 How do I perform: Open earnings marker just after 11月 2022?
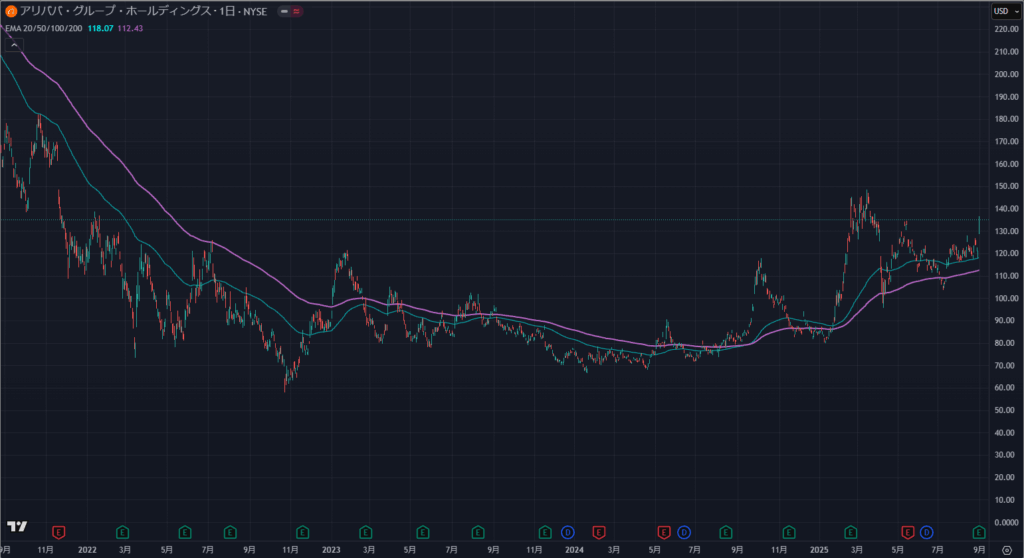pos(302,533)
